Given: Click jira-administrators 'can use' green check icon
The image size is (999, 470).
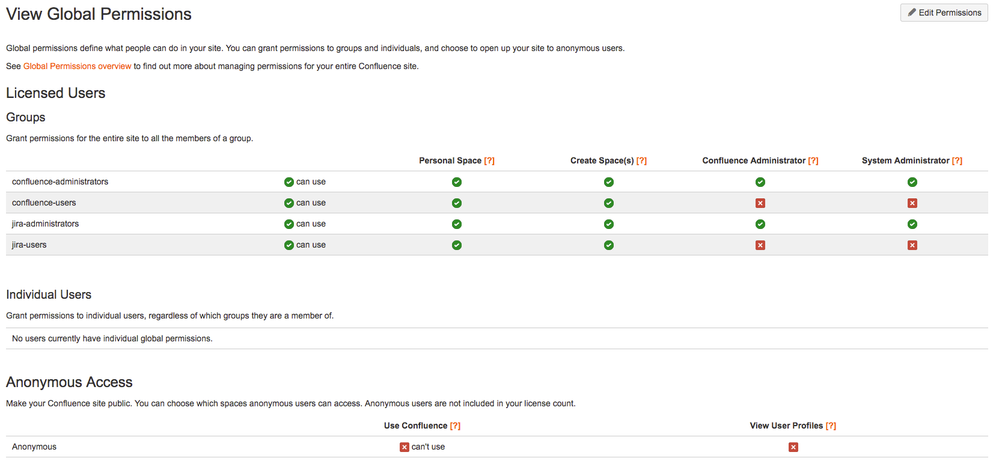Looking at the screenshot, I should (x=289, y=224).
